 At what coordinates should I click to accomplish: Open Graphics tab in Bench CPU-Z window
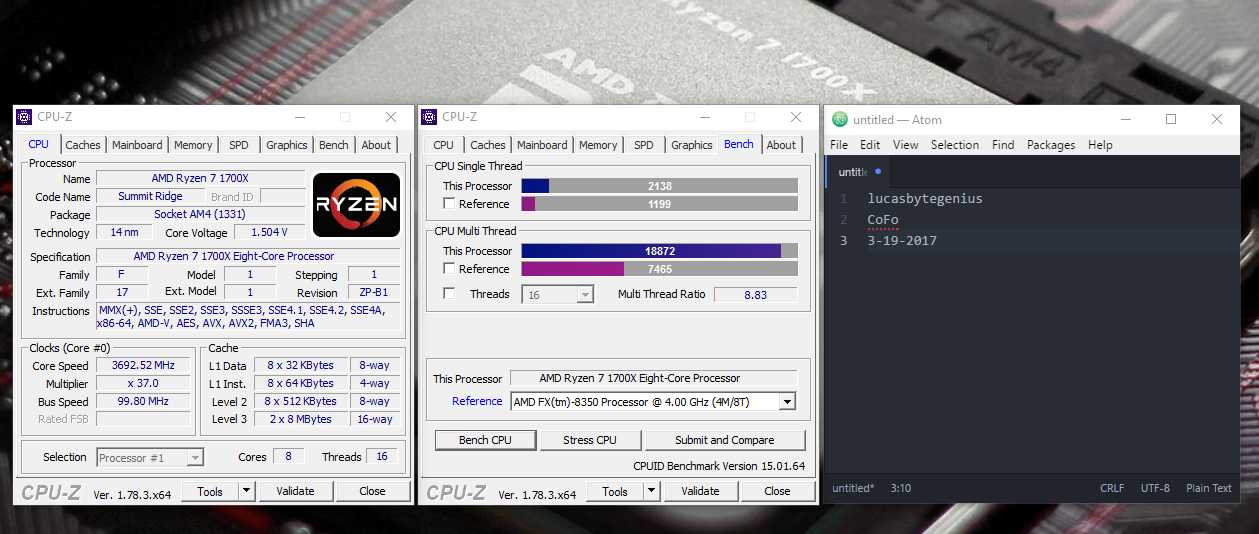coord(692,145)
